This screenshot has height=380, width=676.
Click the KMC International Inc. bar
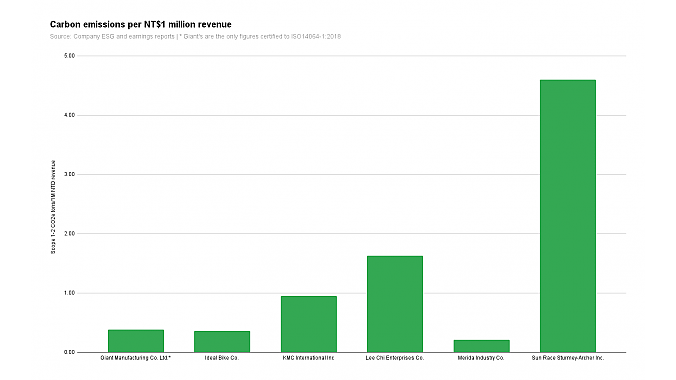click(309, 324)
